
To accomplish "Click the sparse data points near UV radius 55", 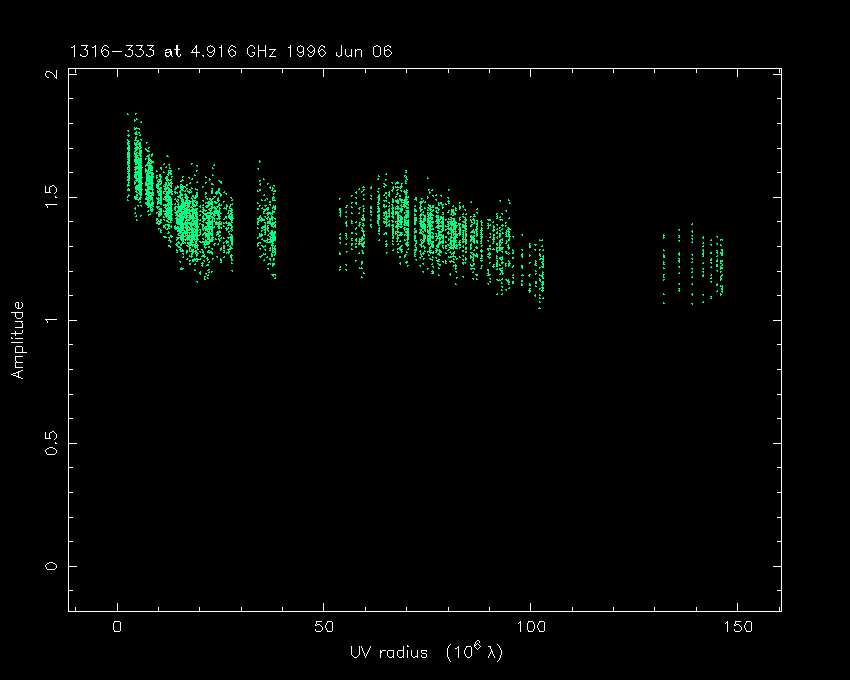I will point(346,237).
